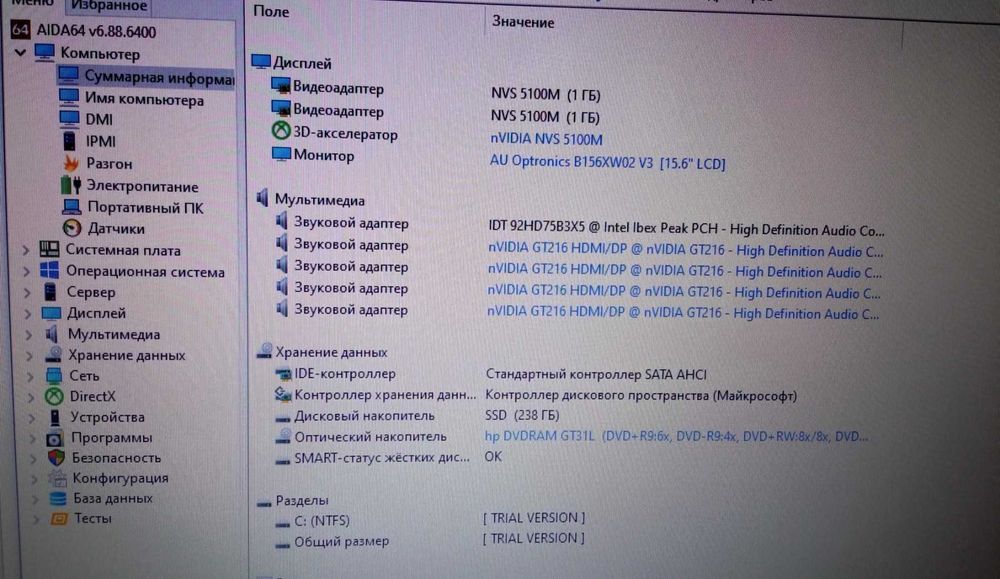1000x579 pixels.
Task: Select the Сеть item in tree
Action: 84,376
